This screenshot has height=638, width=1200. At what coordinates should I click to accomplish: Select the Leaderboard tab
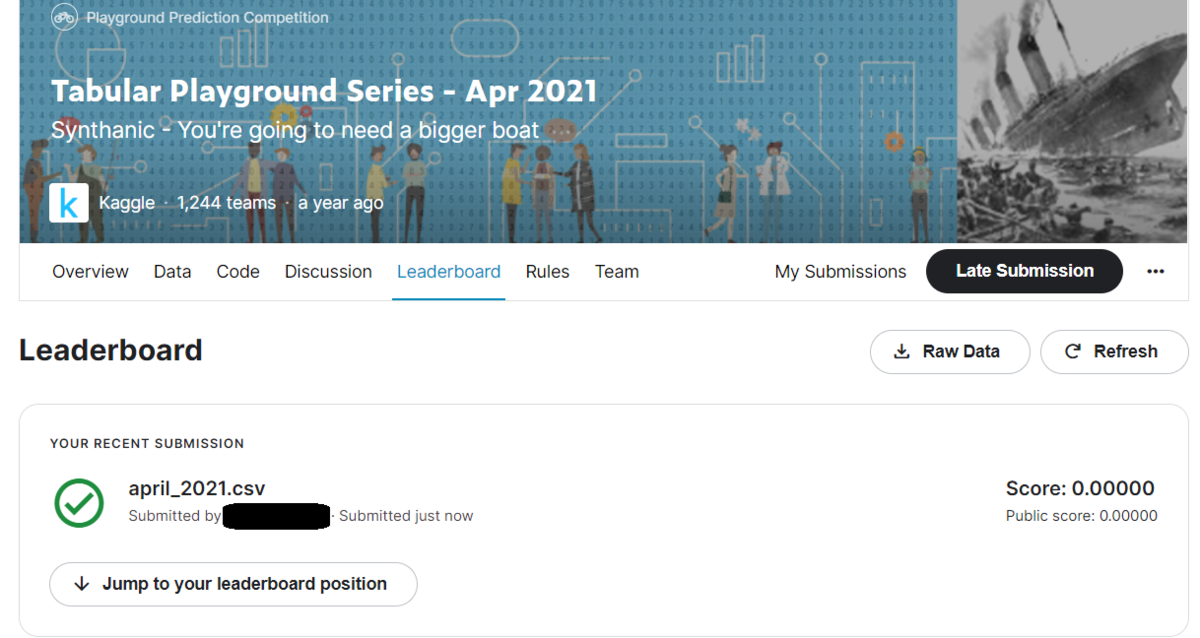[449, 272]
